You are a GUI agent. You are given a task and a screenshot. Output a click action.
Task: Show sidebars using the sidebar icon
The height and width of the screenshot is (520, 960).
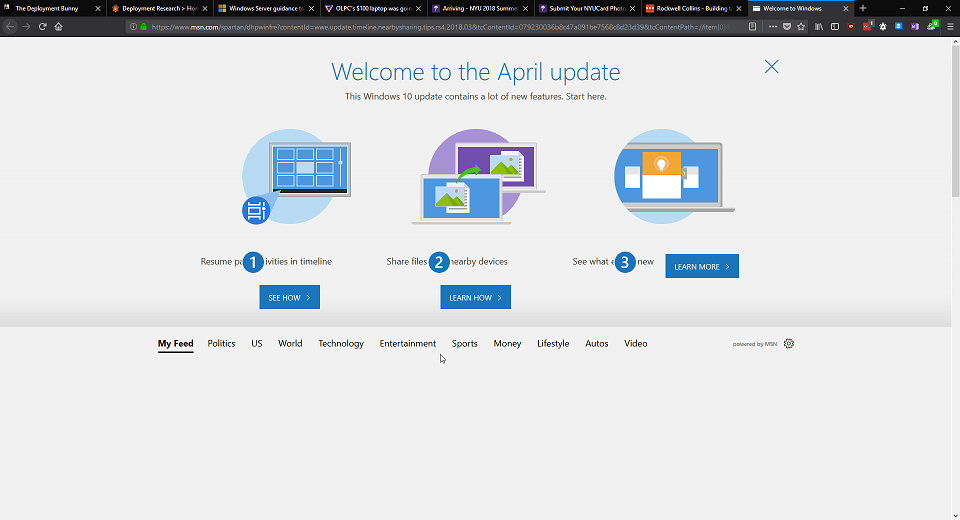tap(834, 26)
